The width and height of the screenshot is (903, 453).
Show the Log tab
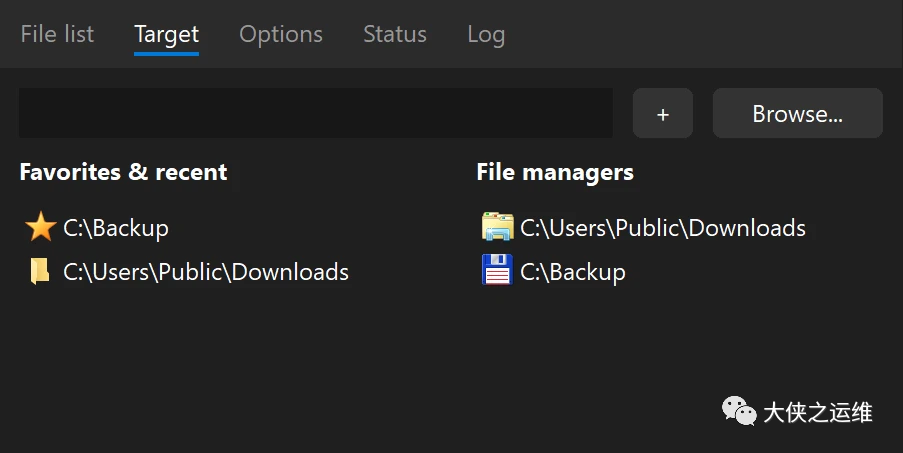(485, 34)
